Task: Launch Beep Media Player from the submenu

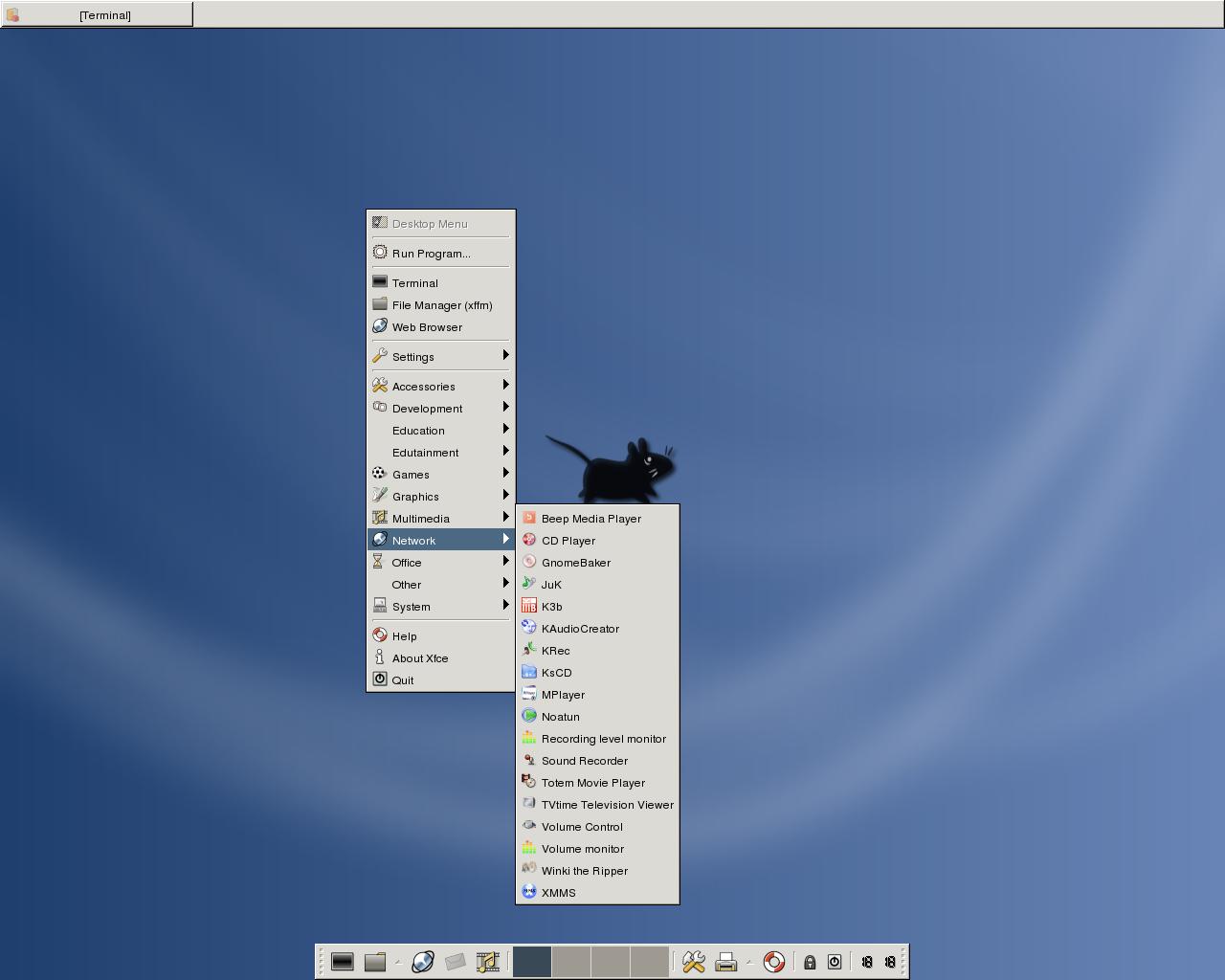Action: click(597, 518)
